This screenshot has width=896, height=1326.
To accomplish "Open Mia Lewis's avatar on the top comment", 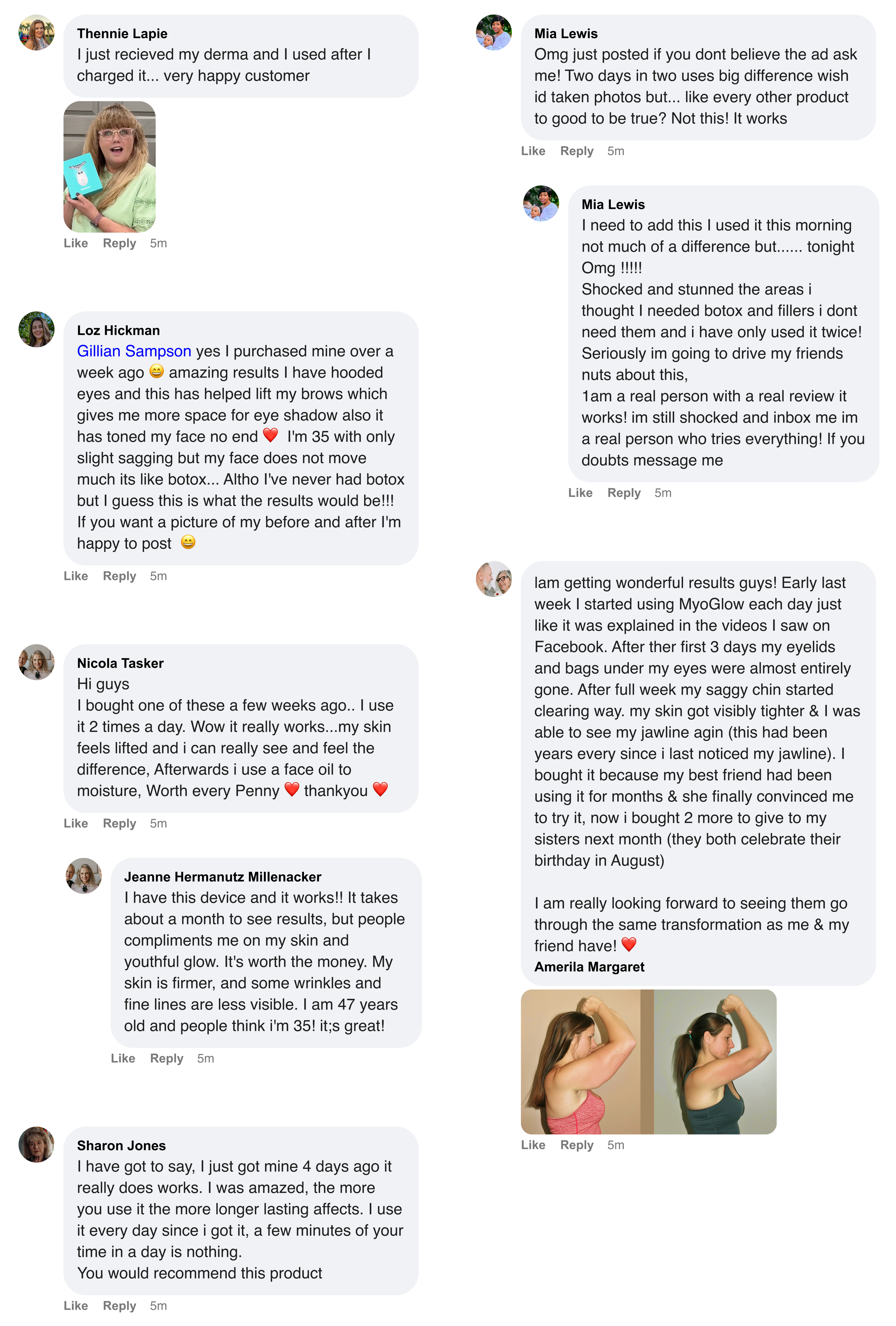I will (x=494, y=33).
